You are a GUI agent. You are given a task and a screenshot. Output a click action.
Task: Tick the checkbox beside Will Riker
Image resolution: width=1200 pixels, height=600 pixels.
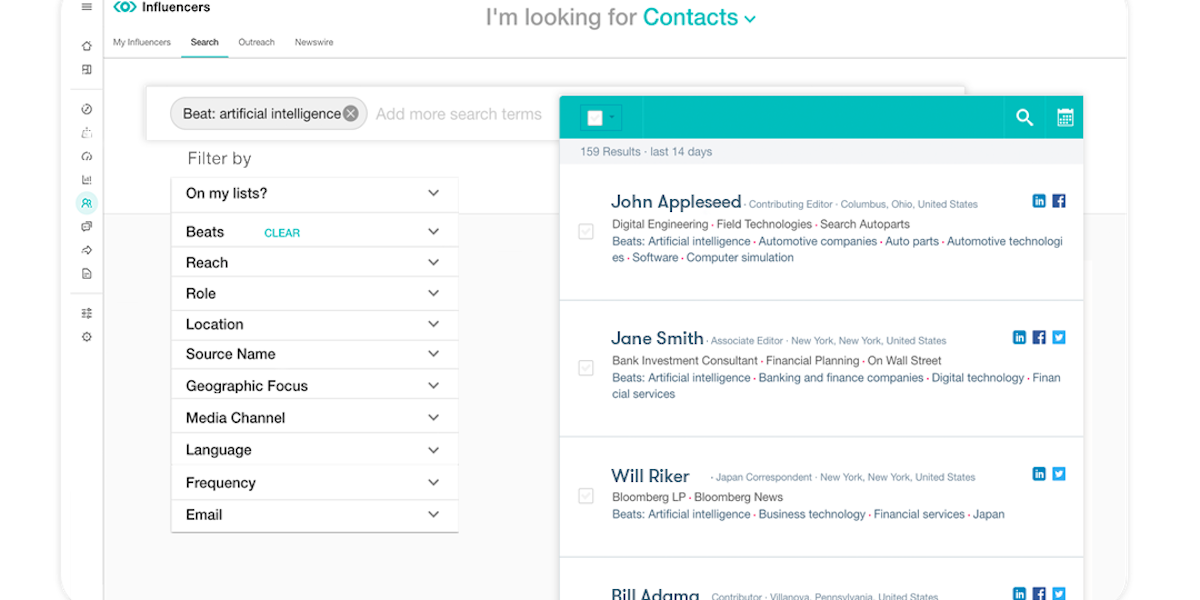coord(586,496)
